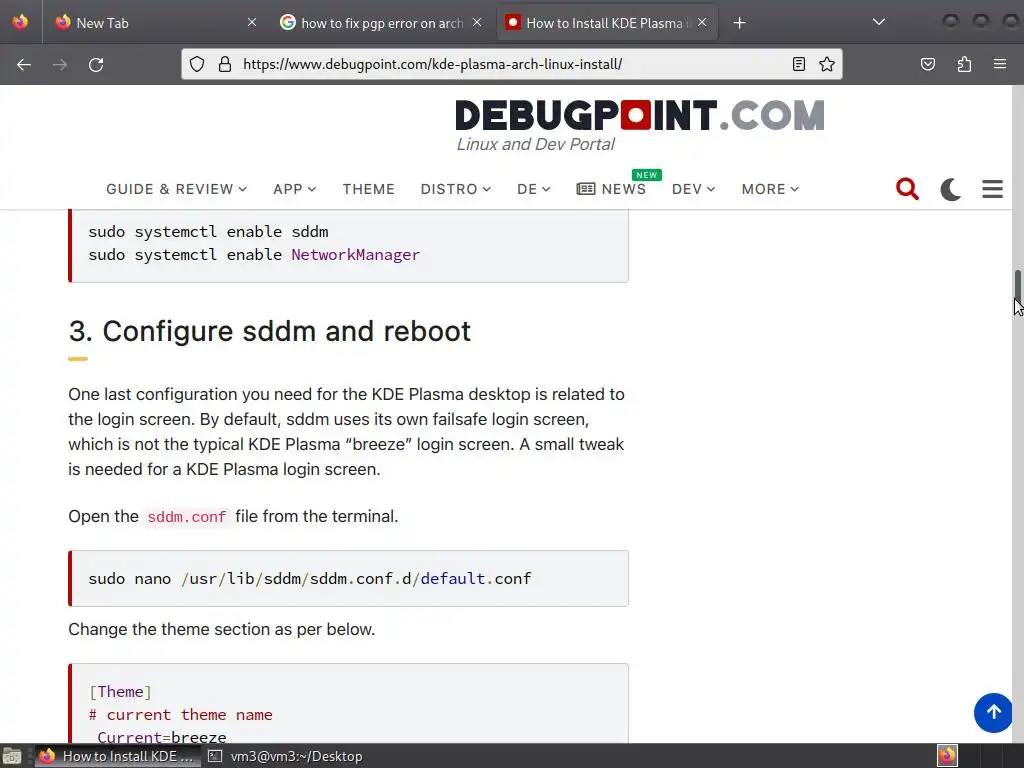Close the pgp error search tab
The height and width of the screenshot is (768, 1024).
[x=477, y=23]
